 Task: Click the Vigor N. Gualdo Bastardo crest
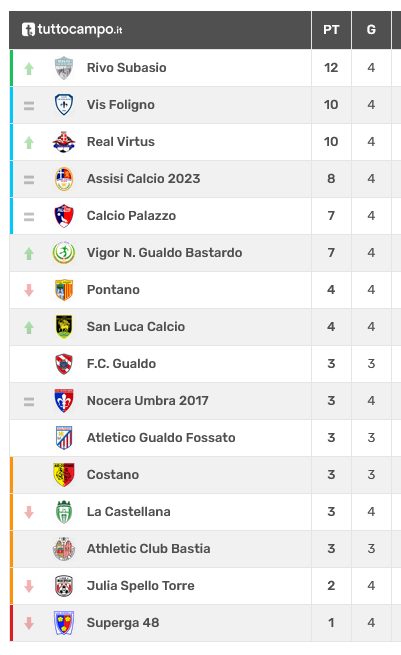[64, 253]
